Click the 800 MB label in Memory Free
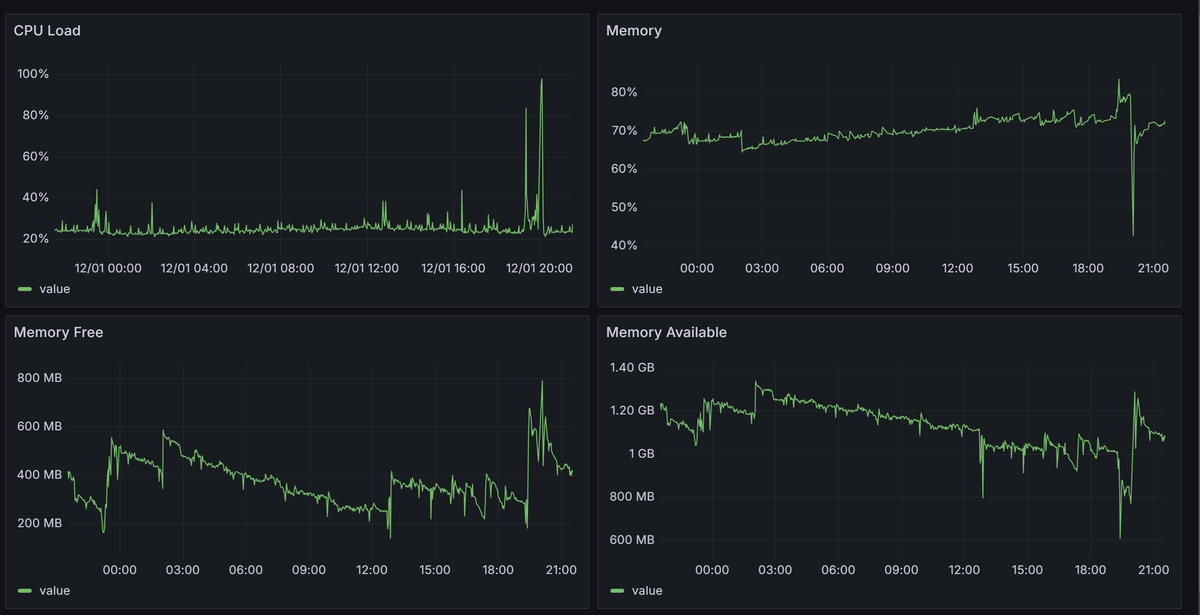The width and height of the screenshot is (1200, 615). tap(40, 378)
